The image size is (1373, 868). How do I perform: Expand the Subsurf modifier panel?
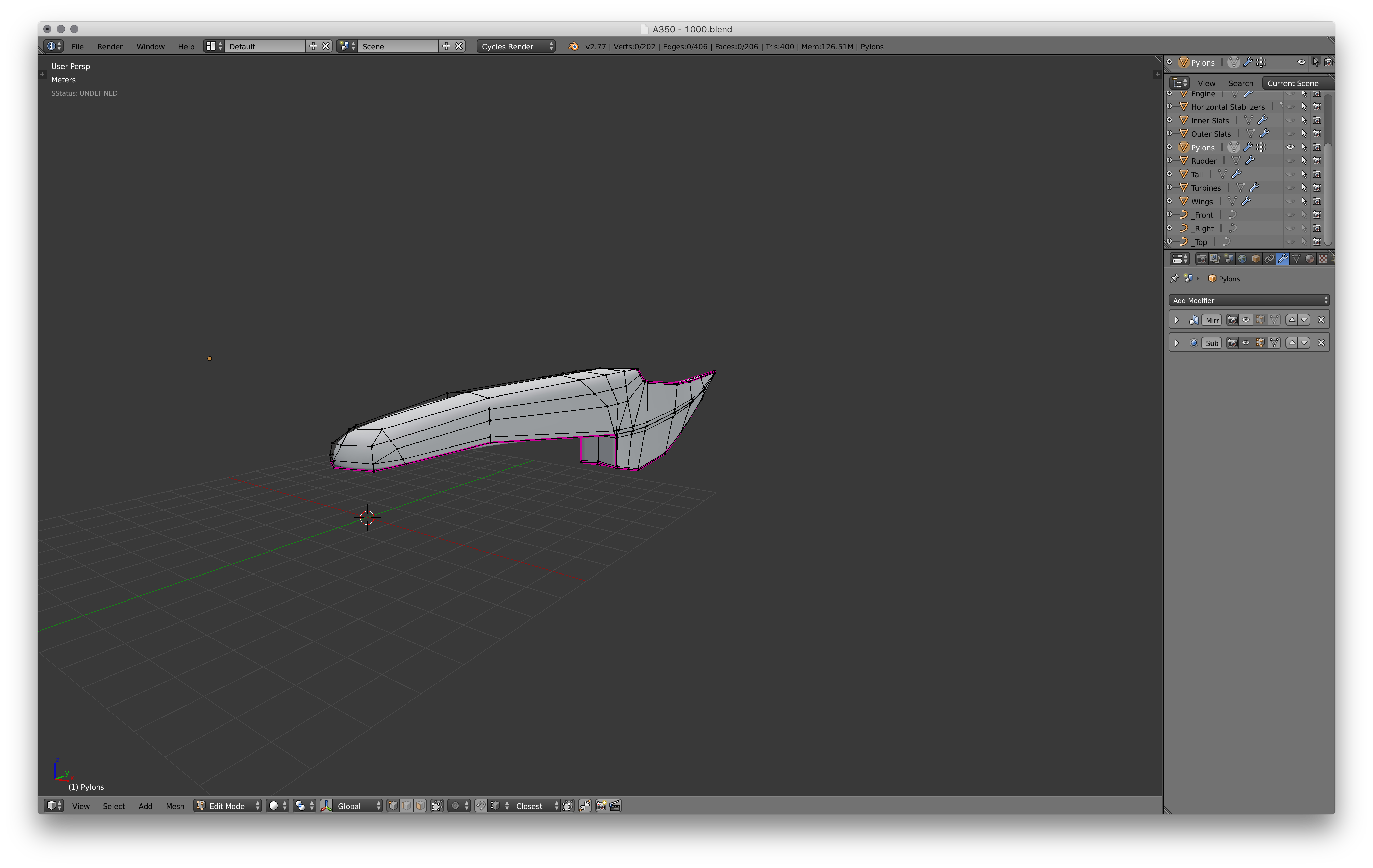(1176, 342)
